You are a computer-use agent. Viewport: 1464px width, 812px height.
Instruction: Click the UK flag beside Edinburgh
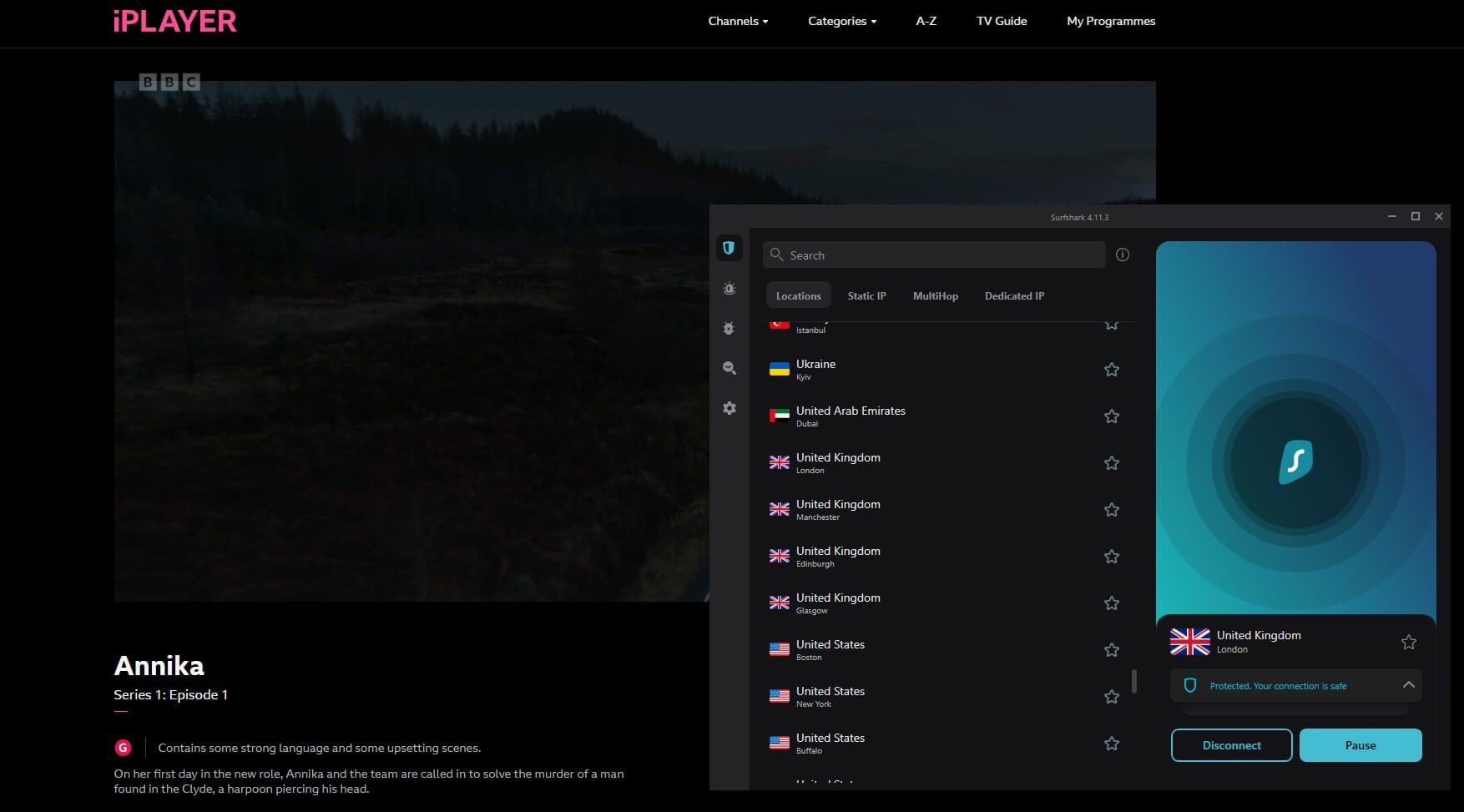[x=780, y=556]
